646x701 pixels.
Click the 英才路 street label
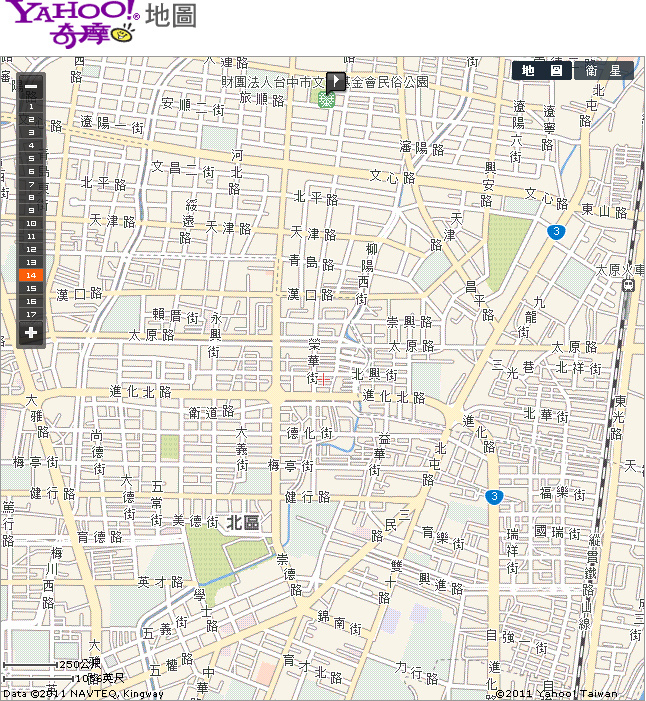point(160,582)
